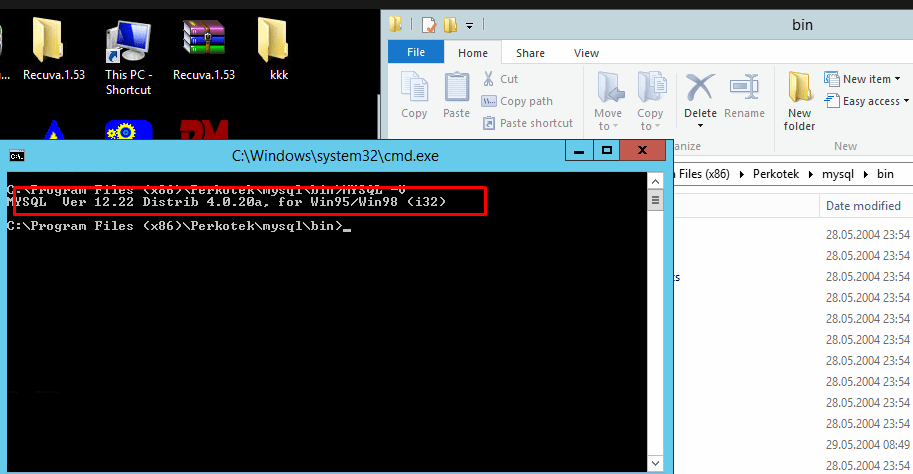Click the Rename icon in ribbon
Viewport: 913px width, 474px height.
(744, 96)
